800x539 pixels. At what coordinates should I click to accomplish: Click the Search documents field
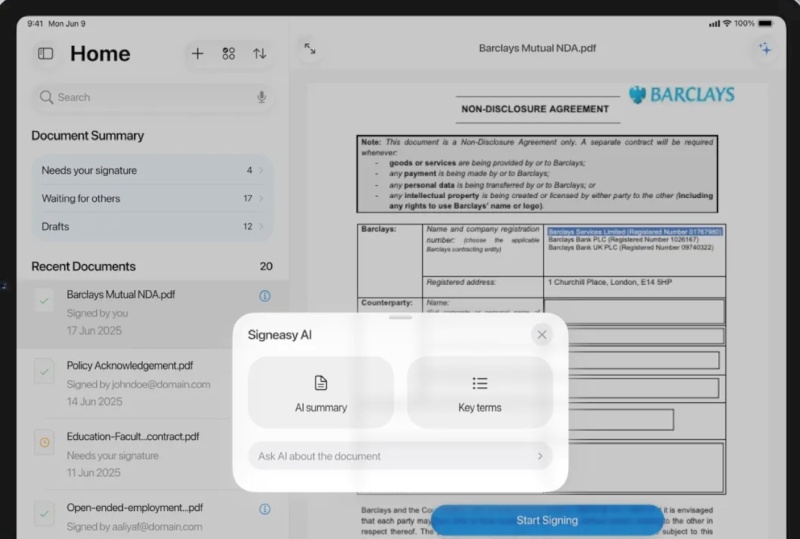(153, 97)
